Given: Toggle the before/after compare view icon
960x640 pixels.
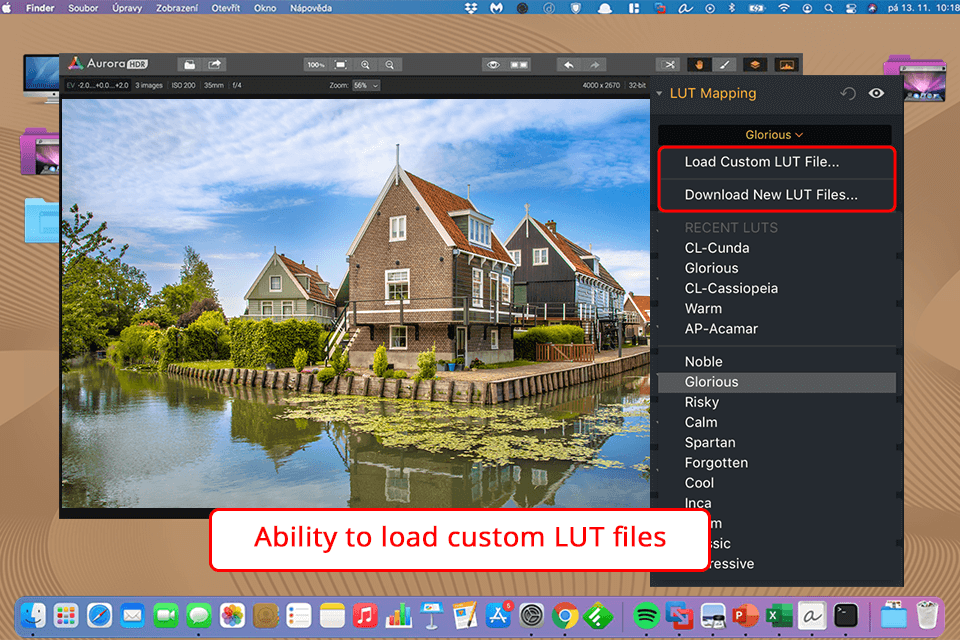Looking at the screenshot, I should 519,64.
